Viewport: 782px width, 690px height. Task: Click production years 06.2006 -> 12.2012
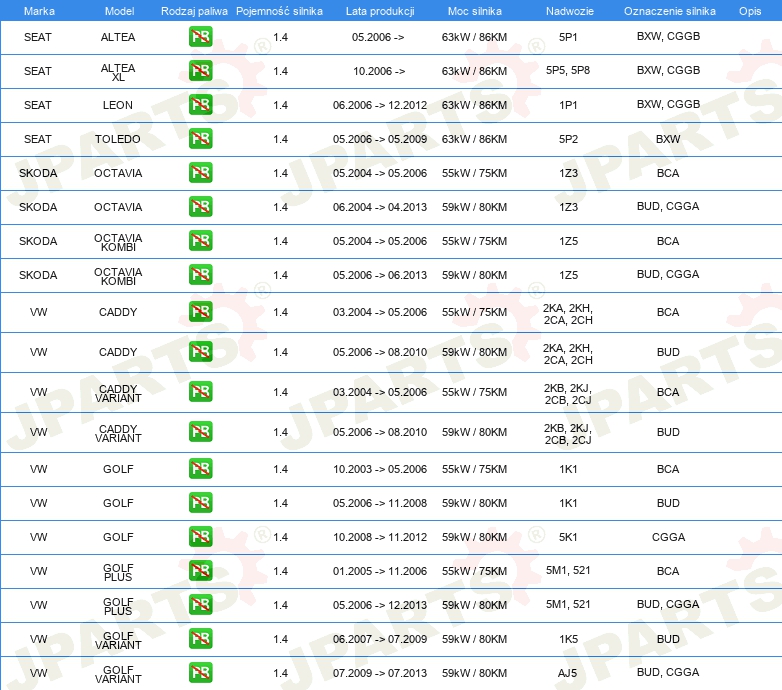pyautogui.click(x=380, y=105)
